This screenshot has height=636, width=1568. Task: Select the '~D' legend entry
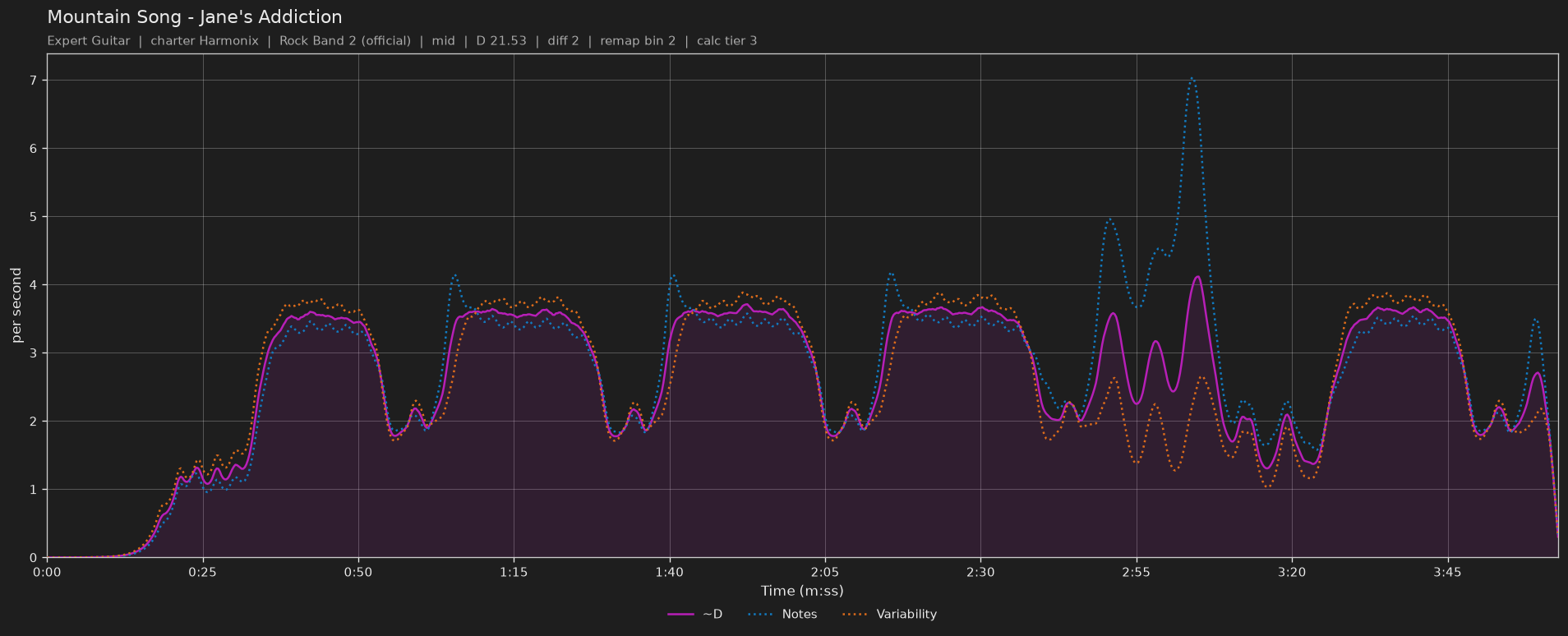pos(695,614)
